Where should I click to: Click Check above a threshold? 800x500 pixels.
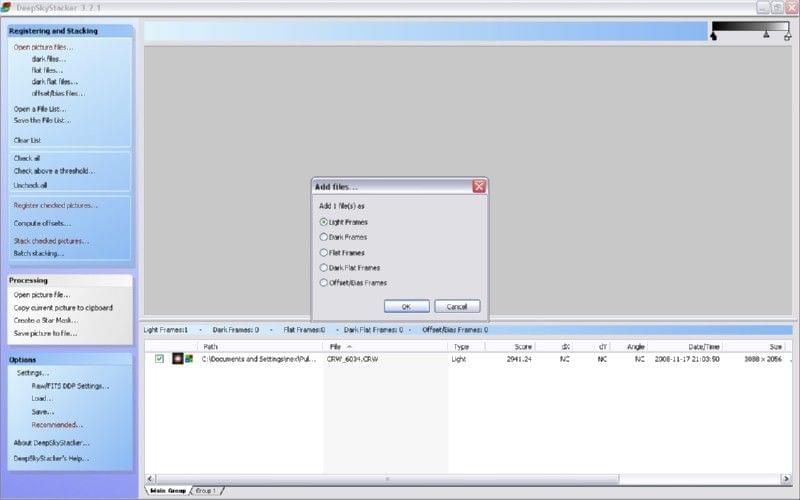pyautogui.click(x=54, y=171)
